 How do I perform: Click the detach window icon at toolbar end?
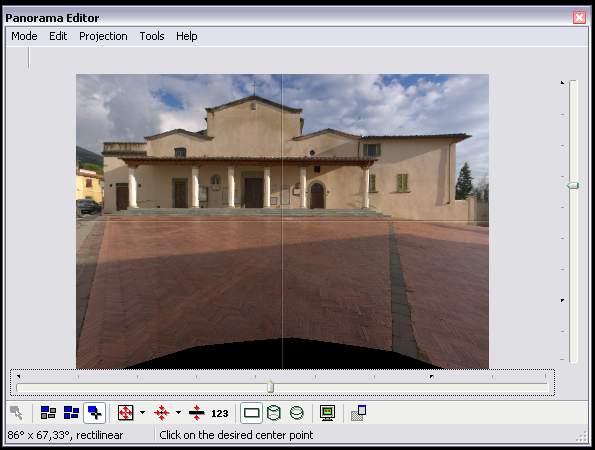(x=359, y=412)
